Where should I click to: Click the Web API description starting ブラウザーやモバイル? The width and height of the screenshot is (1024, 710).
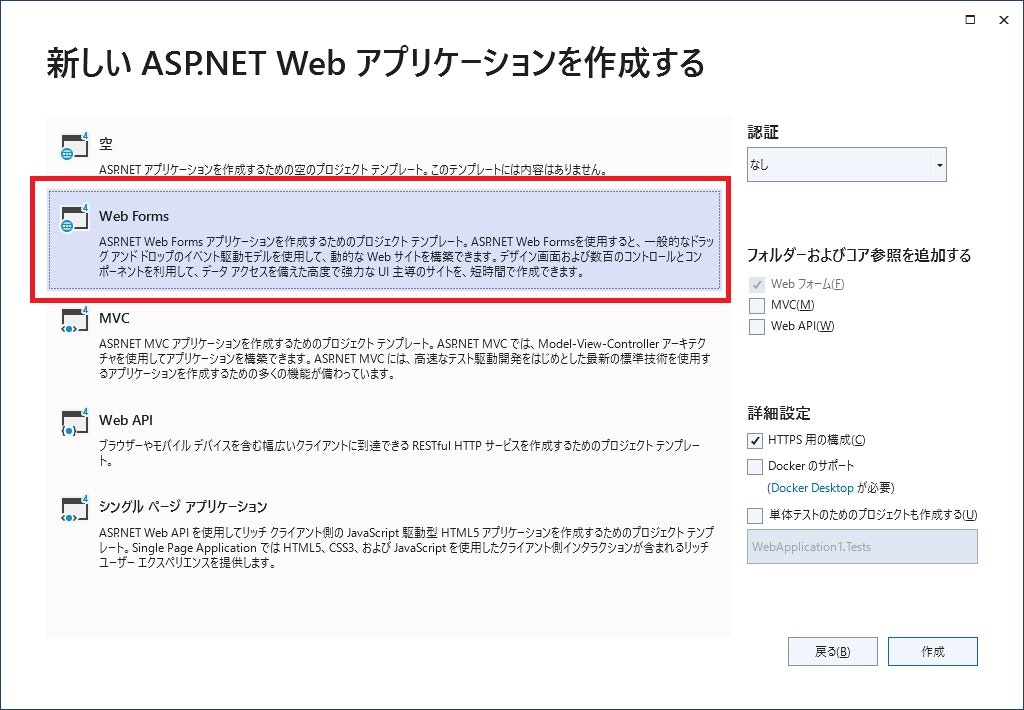[400, 453]
